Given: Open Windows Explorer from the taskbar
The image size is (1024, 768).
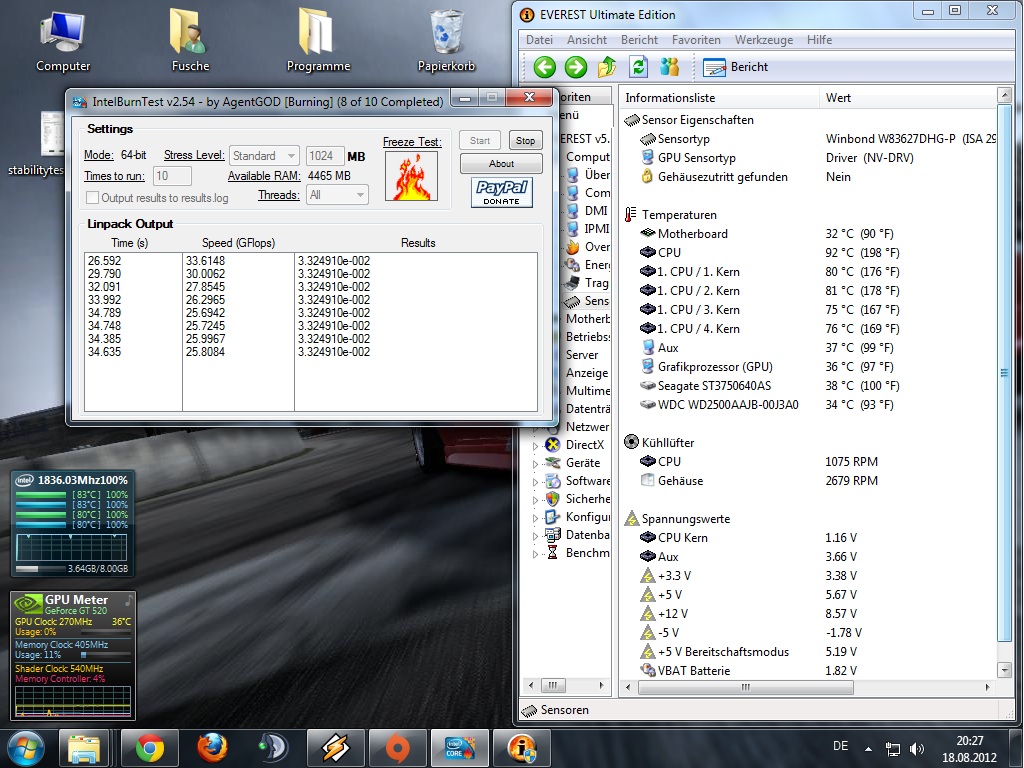Looking at the screenshot, I should 84,748.
